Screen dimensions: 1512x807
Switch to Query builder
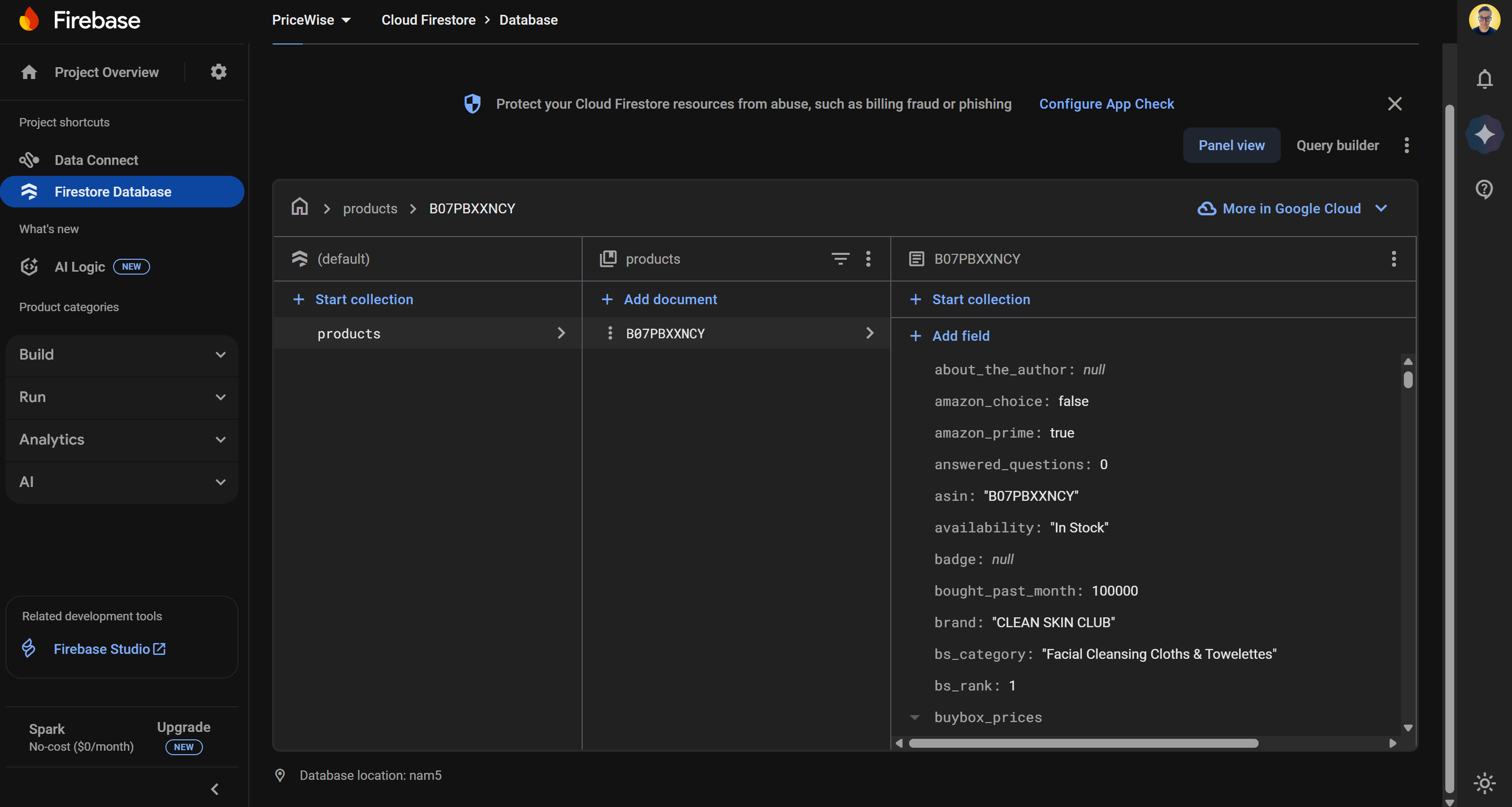tap(1338, 145)
